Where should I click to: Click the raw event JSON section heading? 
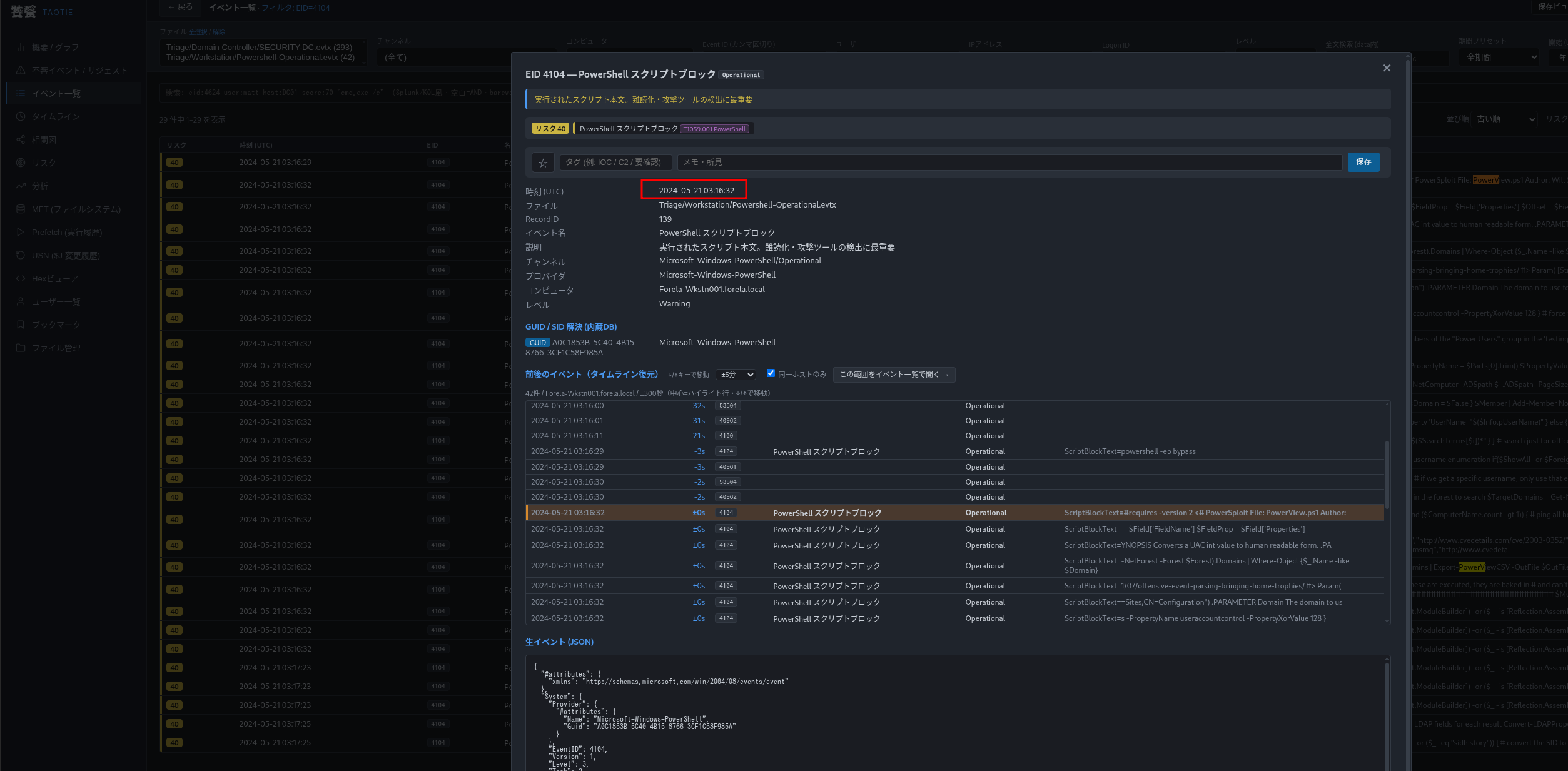point(559,642)
